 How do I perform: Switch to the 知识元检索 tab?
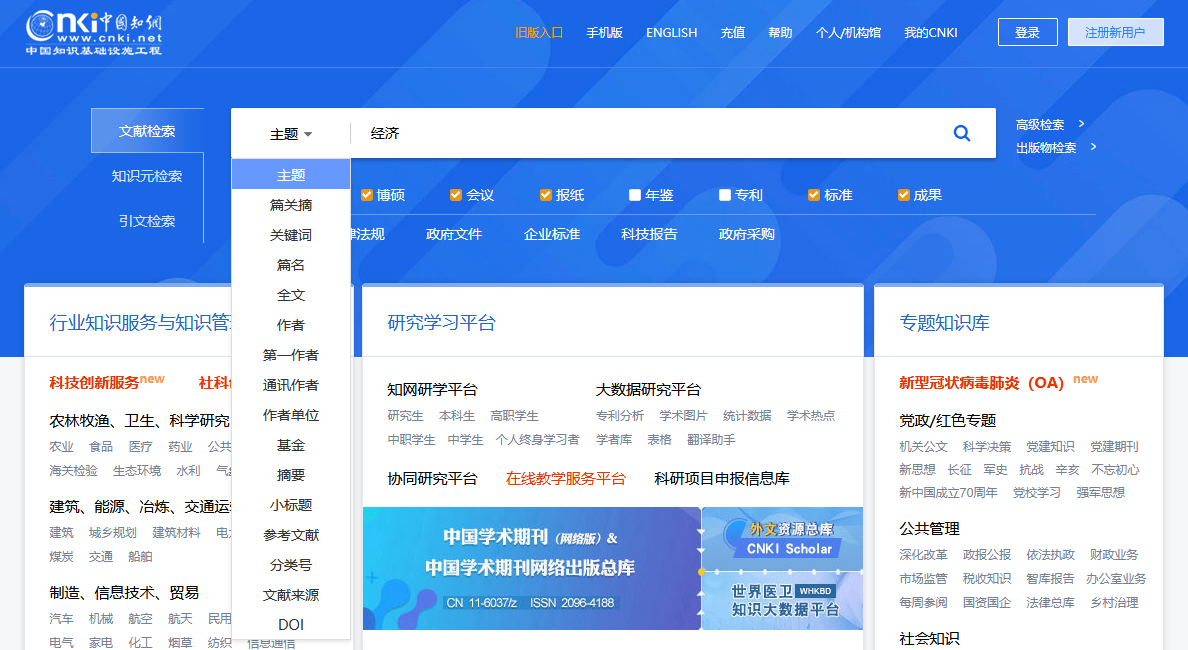coord(147,176)
